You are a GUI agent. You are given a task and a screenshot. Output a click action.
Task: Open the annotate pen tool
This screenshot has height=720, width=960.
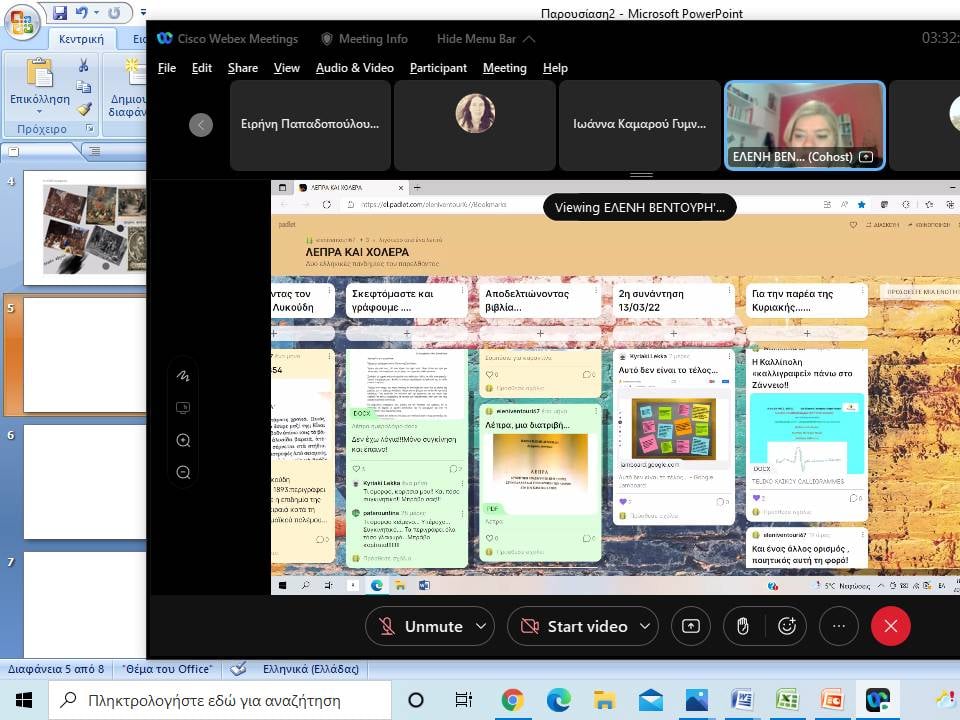183,376
